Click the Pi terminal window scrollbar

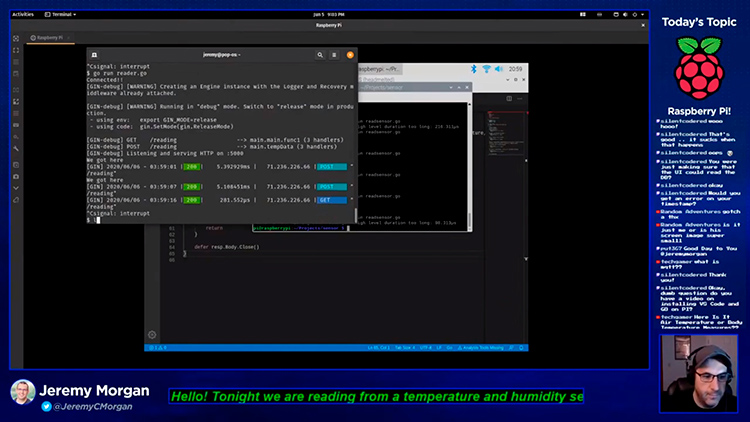pyautogui.click(x=469, y=165)
